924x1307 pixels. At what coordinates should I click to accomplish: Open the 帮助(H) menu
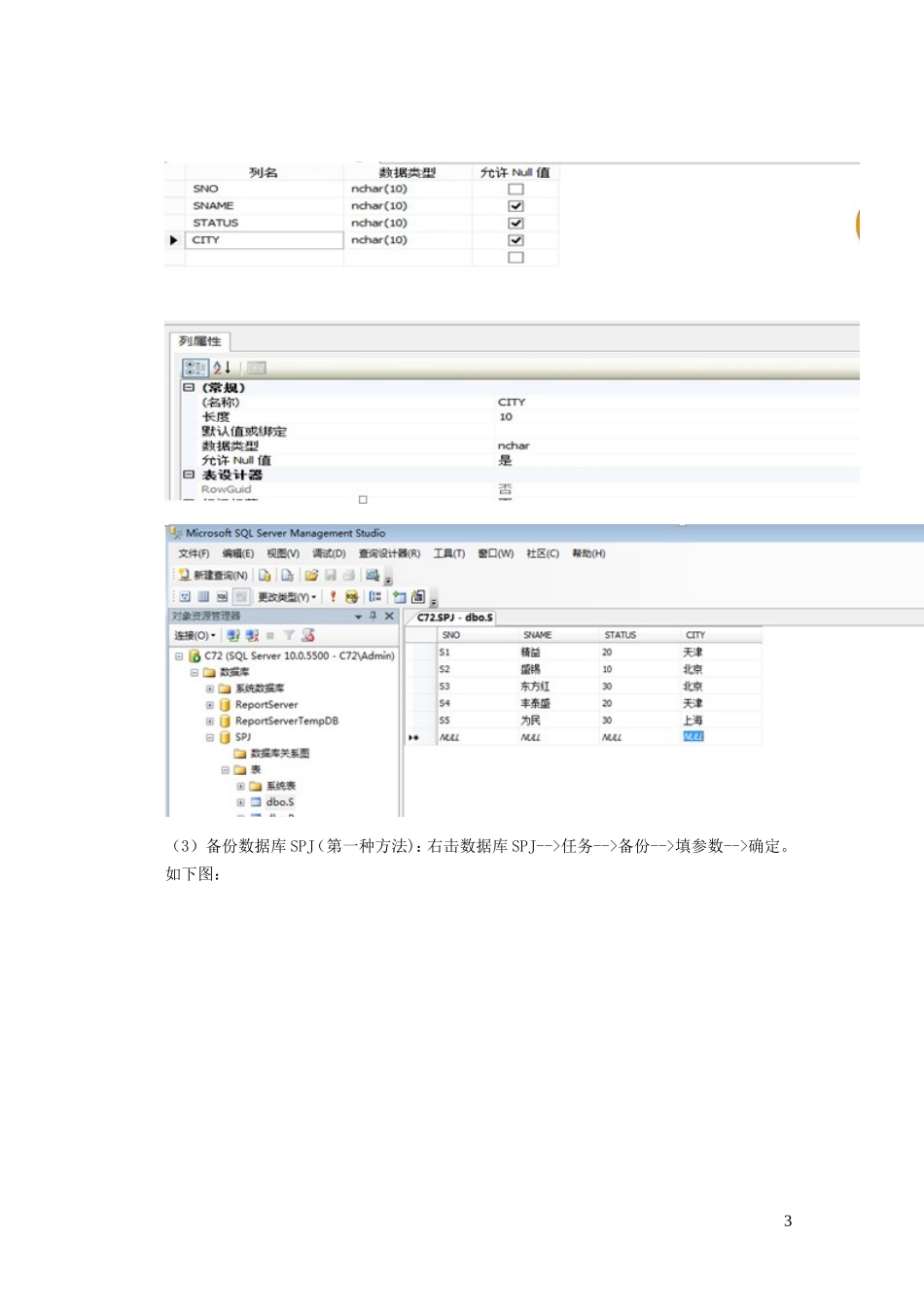[x=588, y=553]
